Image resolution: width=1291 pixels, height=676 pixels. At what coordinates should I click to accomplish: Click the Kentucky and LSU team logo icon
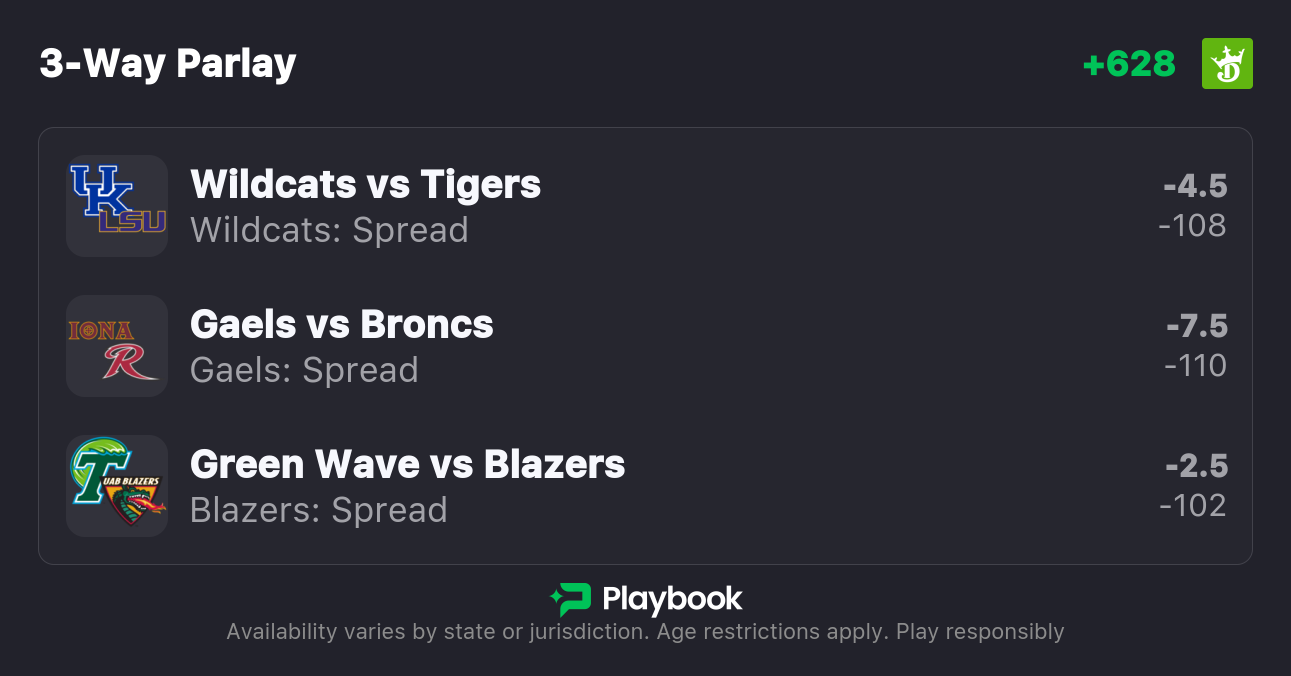[x=117, y=205]
